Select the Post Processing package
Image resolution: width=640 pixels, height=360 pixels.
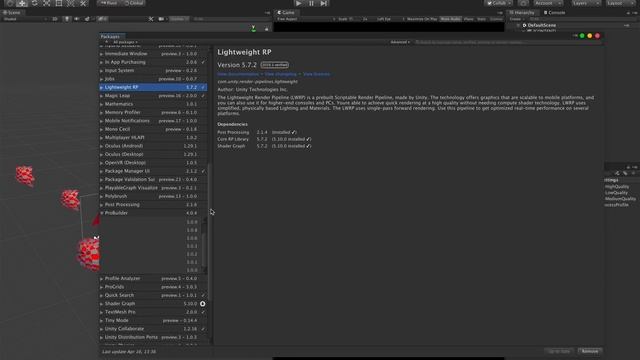point(153,204)
